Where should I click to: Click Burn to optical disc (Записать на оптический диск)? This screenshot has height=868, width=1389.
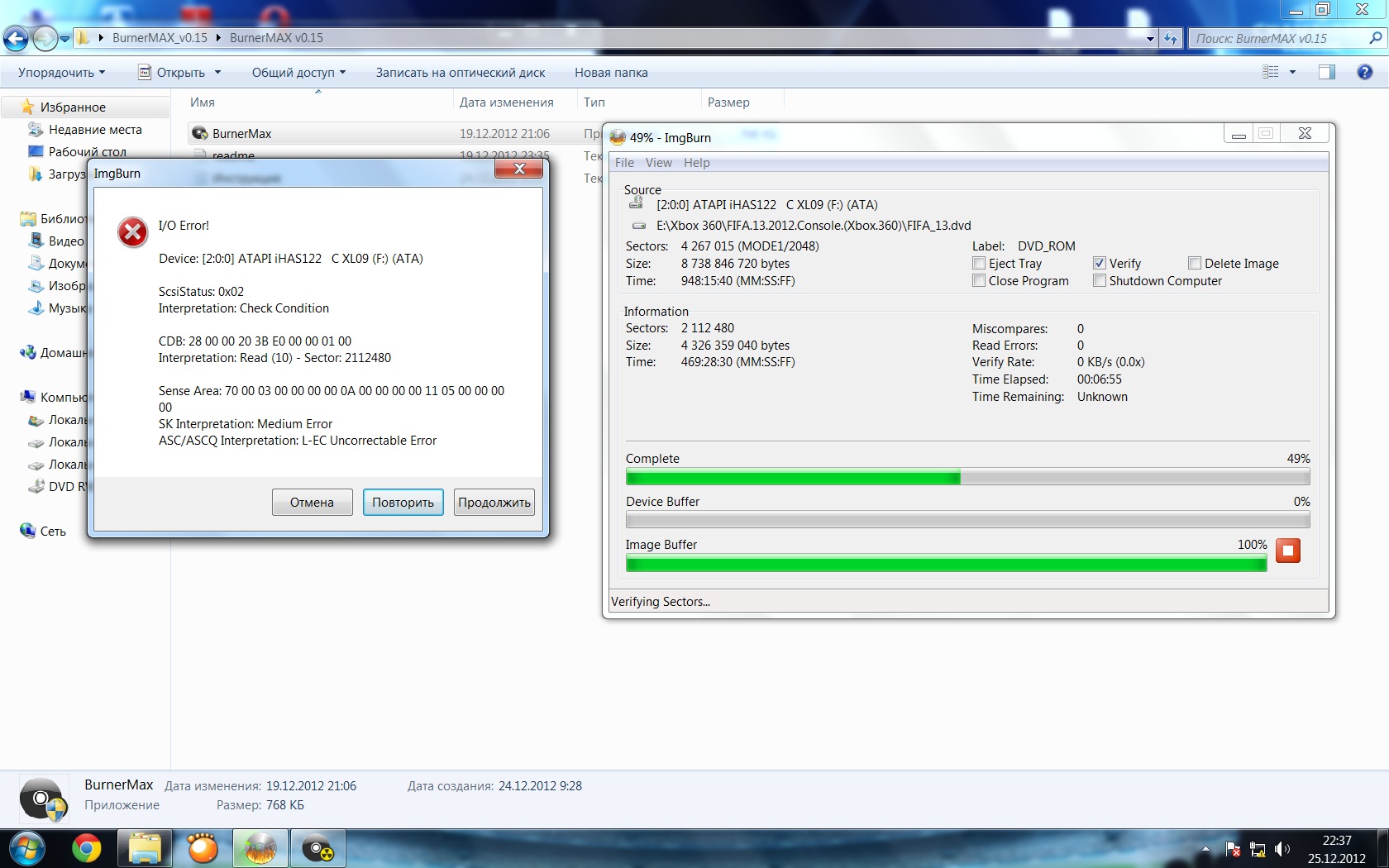point(461,73)
